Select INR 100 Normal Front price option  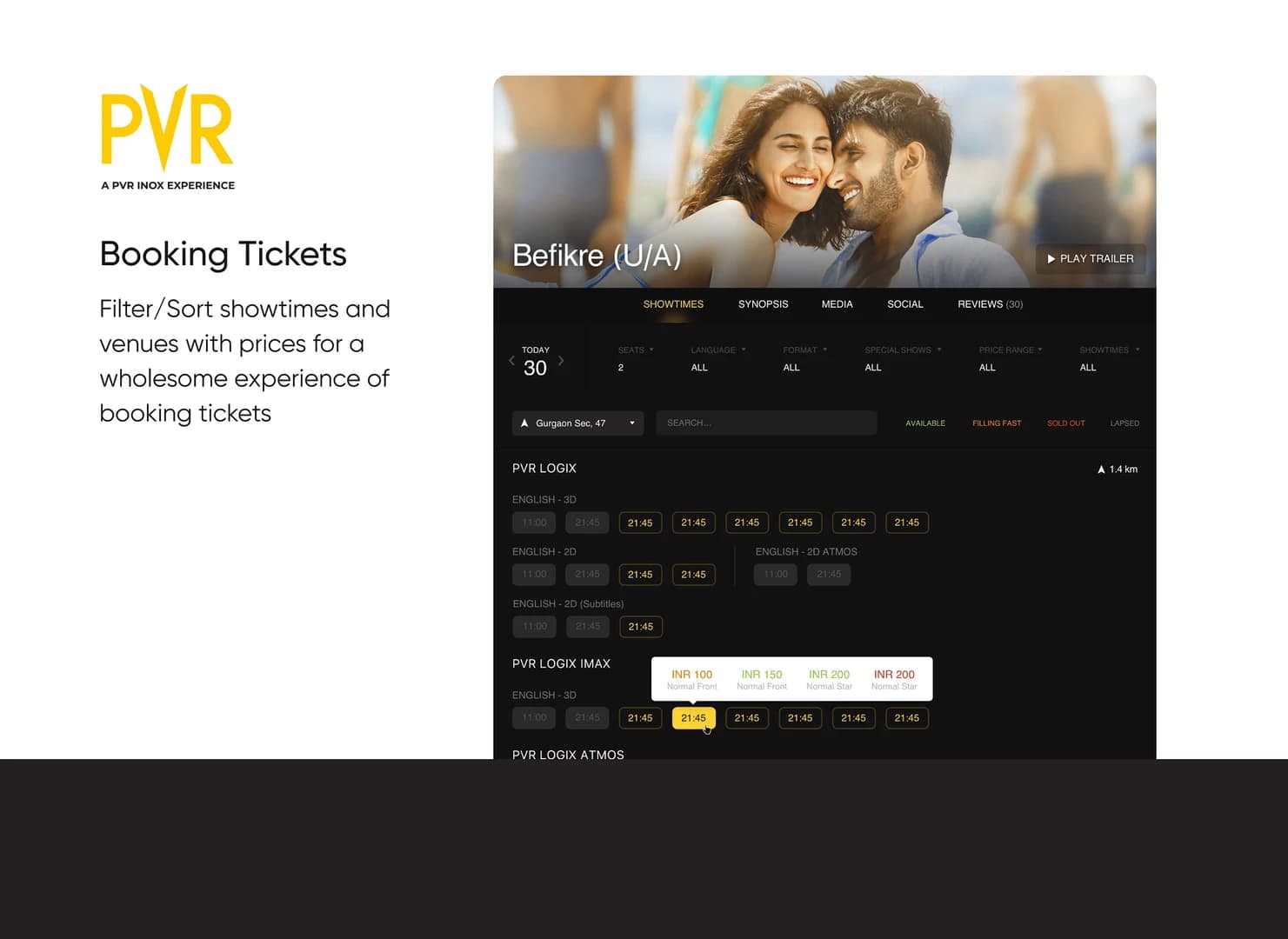[691, 679]
